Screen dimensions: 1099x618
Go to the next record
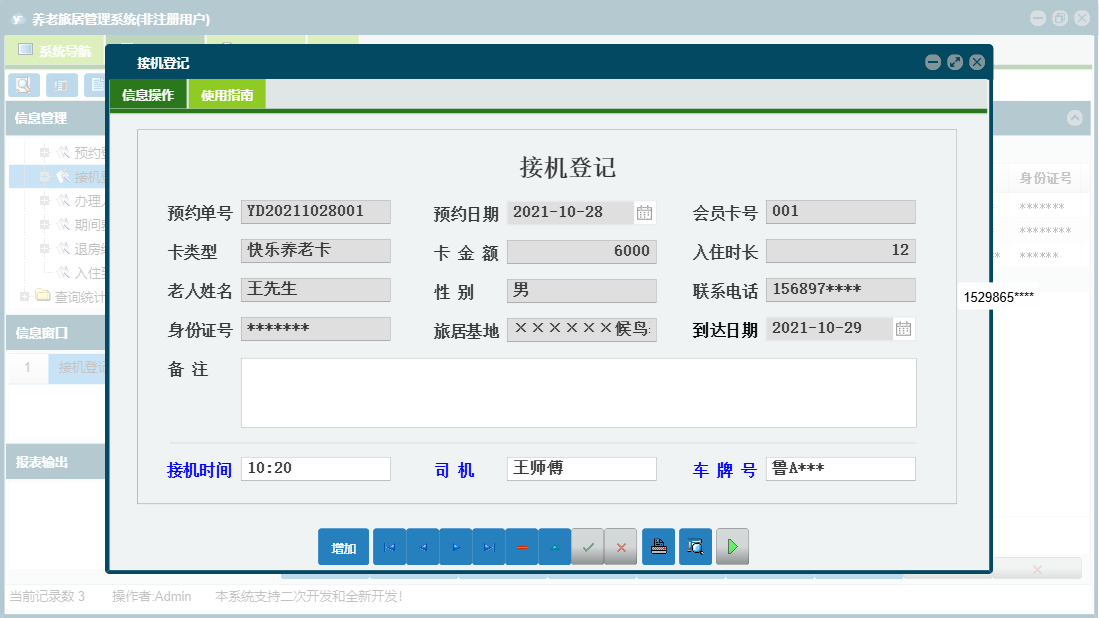455,547
